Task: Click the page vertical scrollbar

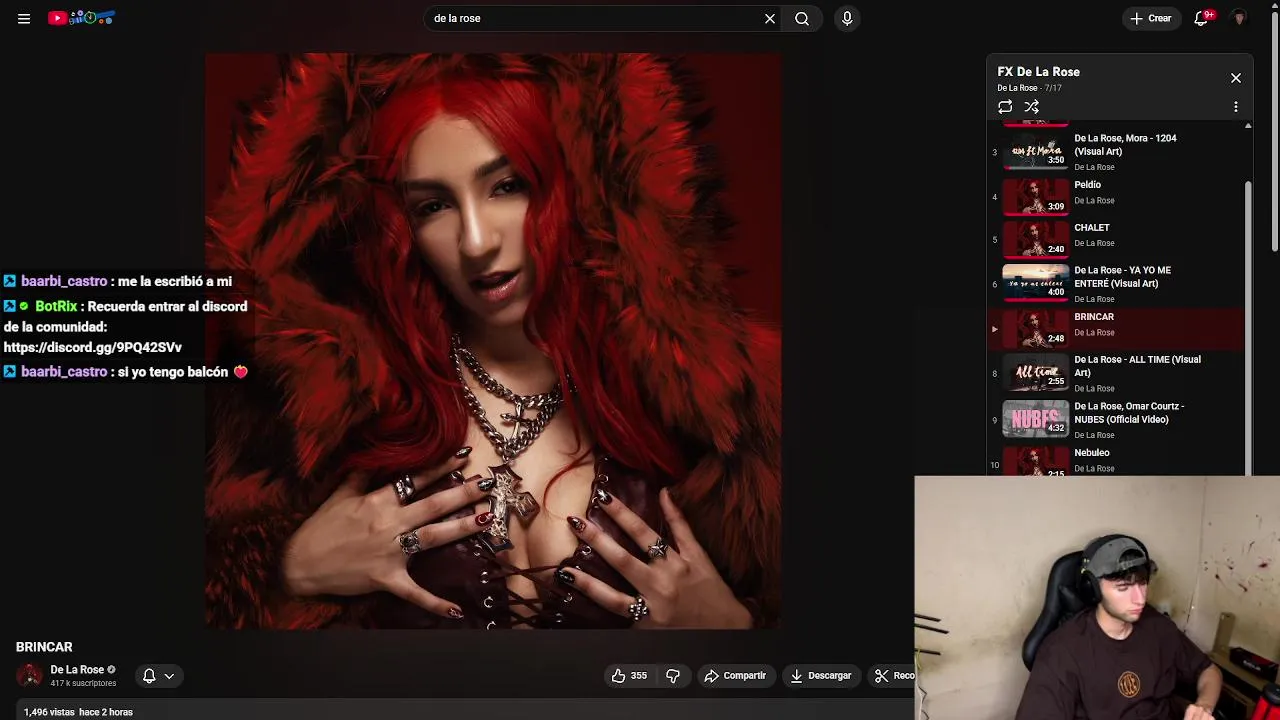Action: point(1275,130)
